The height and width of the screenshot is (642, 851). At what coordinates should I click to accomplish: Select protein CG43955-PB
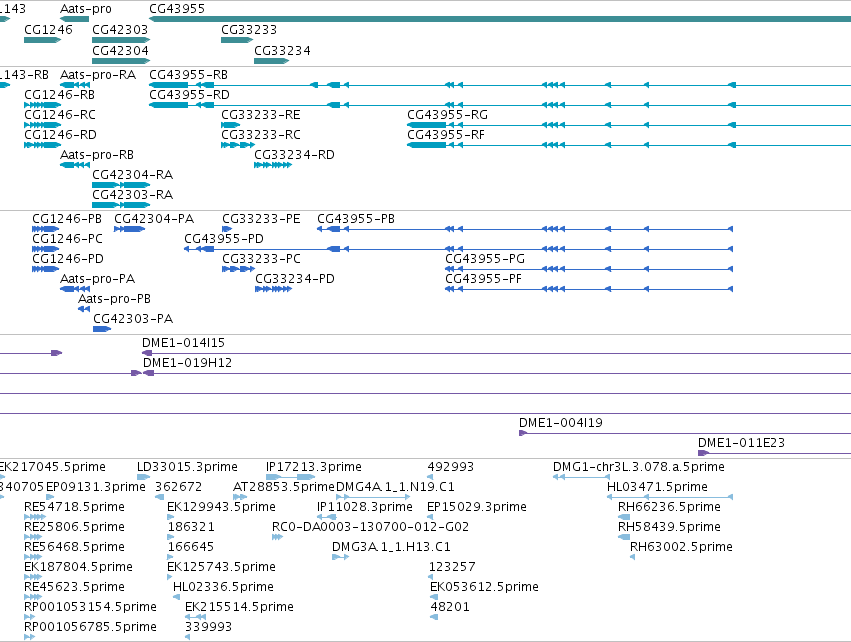click(525, 229)
